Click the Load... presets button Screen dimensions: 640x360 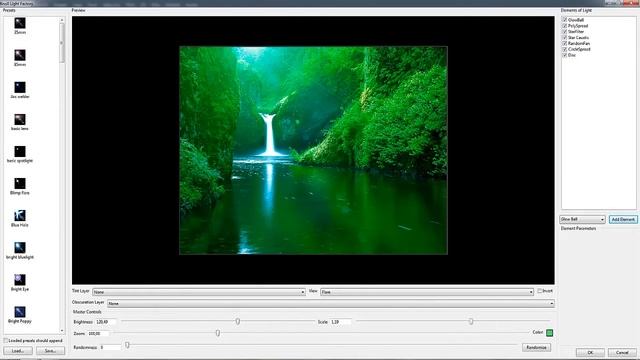(18, 351)
